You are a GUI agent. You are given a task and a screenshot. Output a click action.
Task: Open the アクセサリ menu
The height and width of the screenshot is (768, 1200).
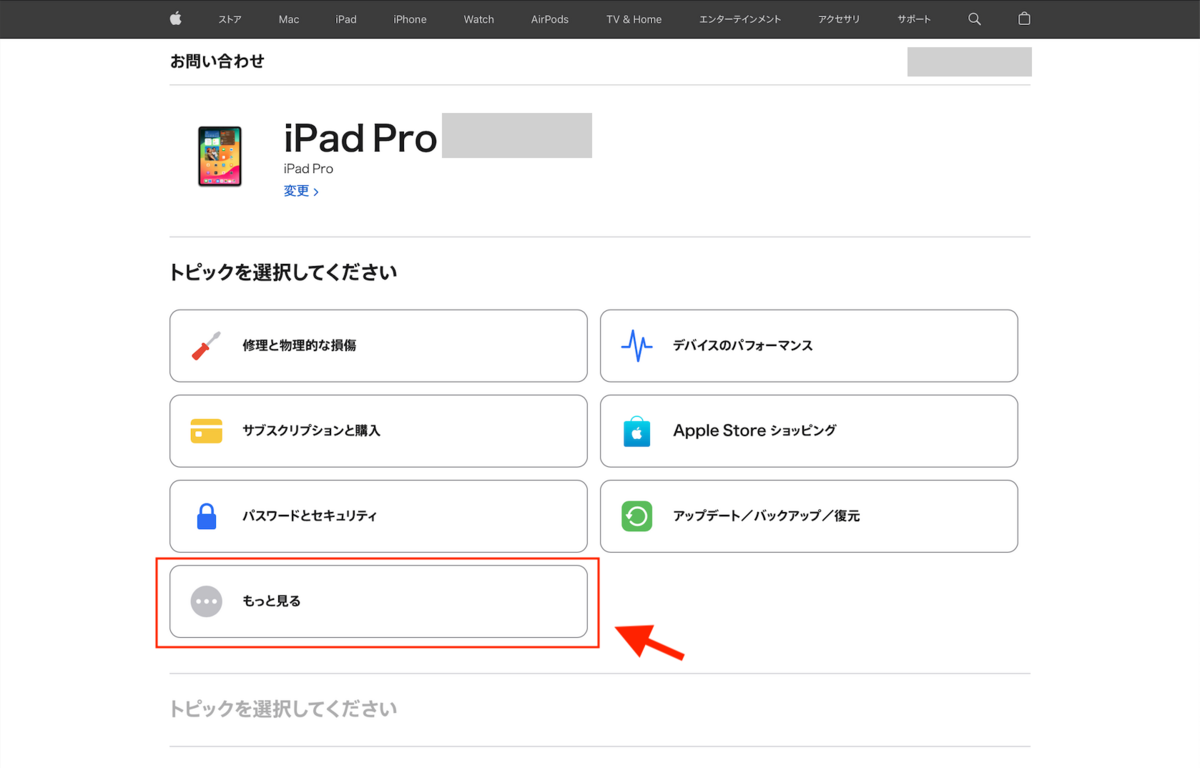coord(839,19)
